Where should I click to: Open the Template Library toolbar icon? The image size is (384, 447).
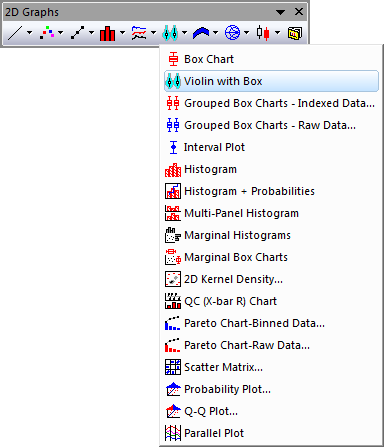point(295,33)
